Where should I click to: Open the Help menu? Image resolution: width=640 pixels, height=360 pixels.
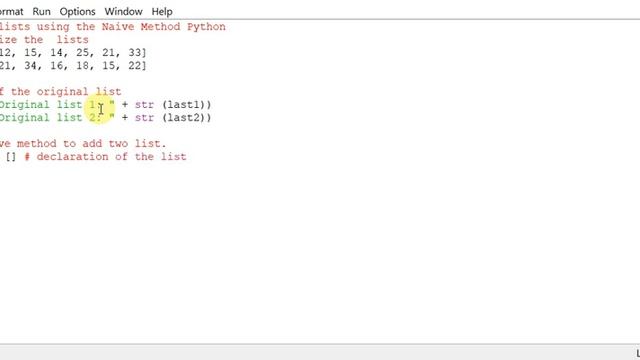point(162,11)
